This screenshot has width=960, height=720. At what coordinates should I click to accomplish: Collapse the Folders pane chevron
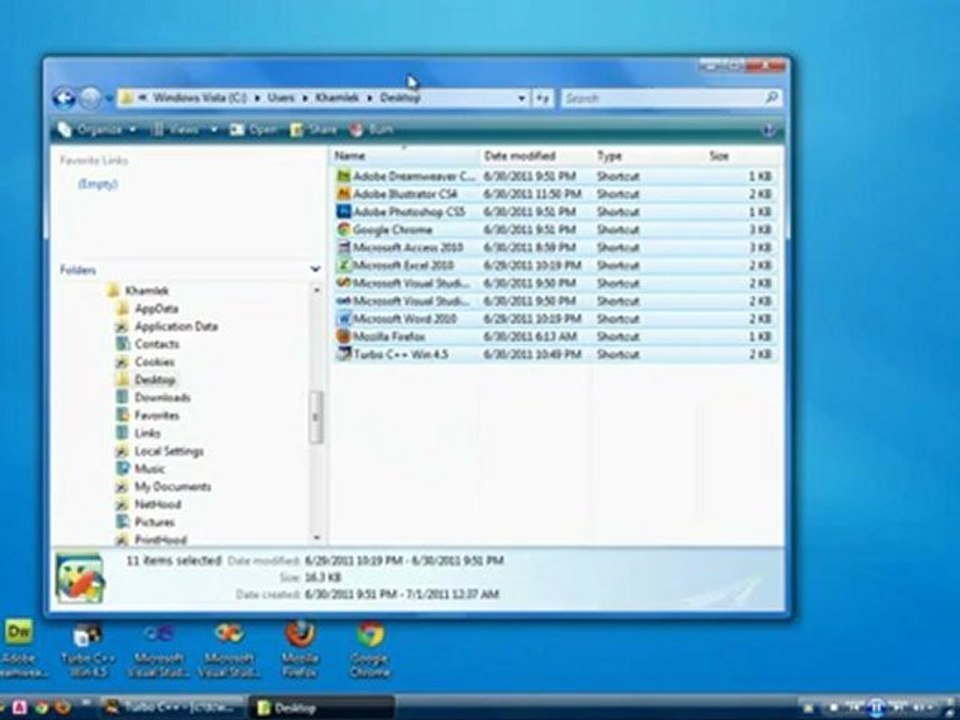click(315, 269)
